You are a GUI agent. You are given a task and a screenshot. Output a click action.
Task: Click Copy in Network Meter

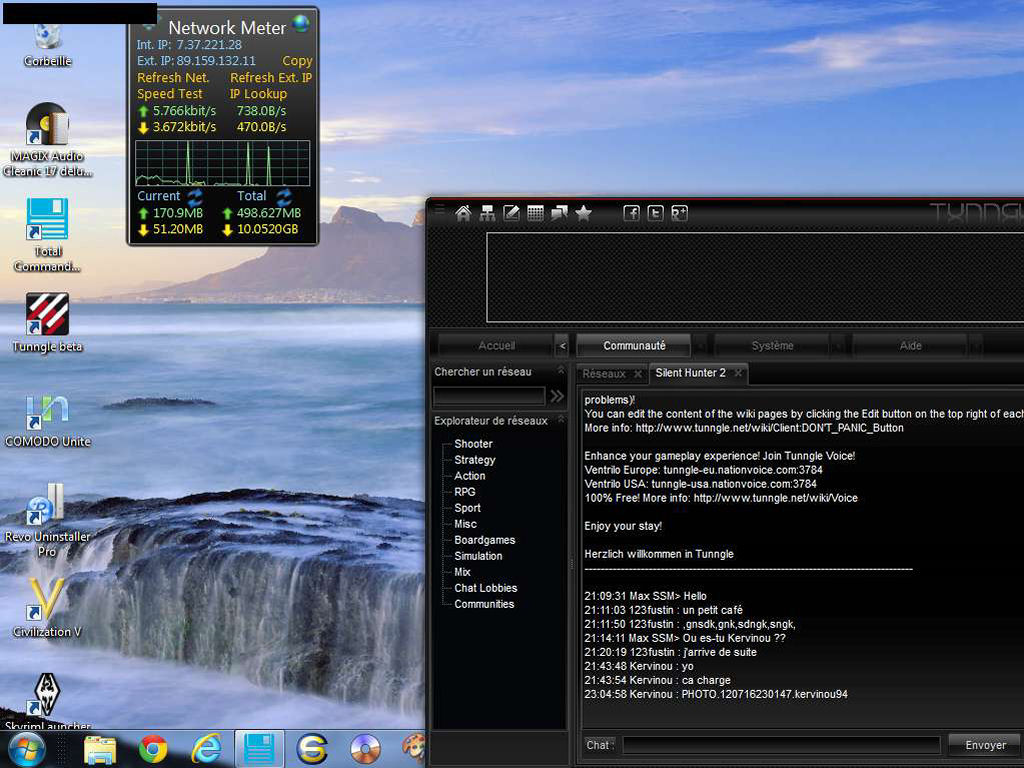click(x=297, y=61)
